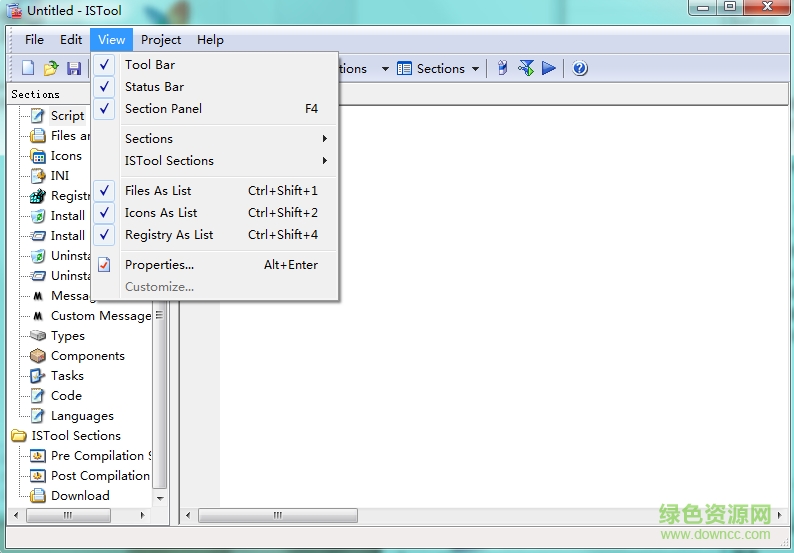Click the compile funnel toolbar icon
The image size is (794, 553).
(526, 68)
